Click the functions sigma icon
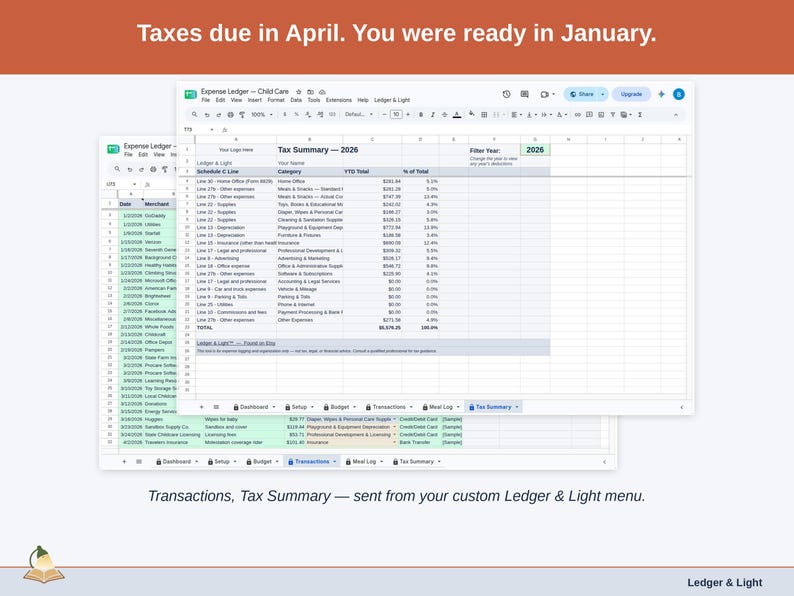Image resolution: width=794 pixels, height=596 pixels. pos(640,115)
